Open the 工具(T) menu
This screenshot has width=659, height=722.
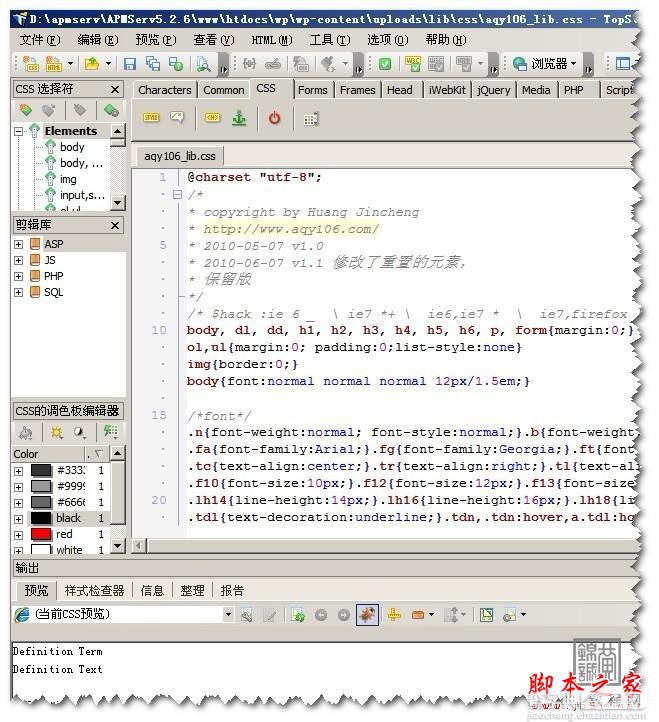click(330, 40)
